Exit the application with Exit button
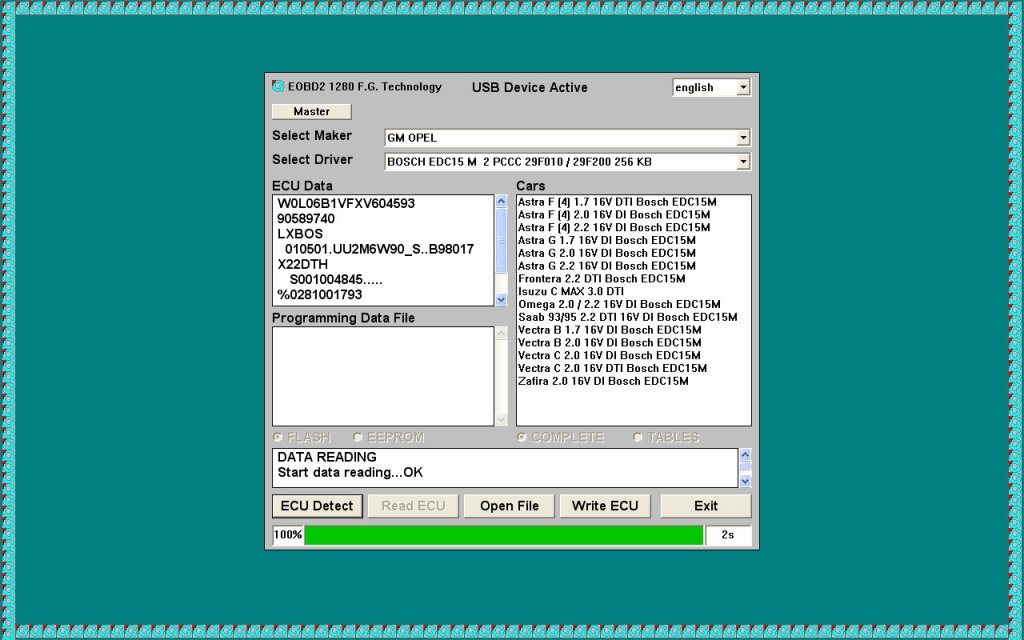The height and width of the screenshot is (640, 1024). 705,506
